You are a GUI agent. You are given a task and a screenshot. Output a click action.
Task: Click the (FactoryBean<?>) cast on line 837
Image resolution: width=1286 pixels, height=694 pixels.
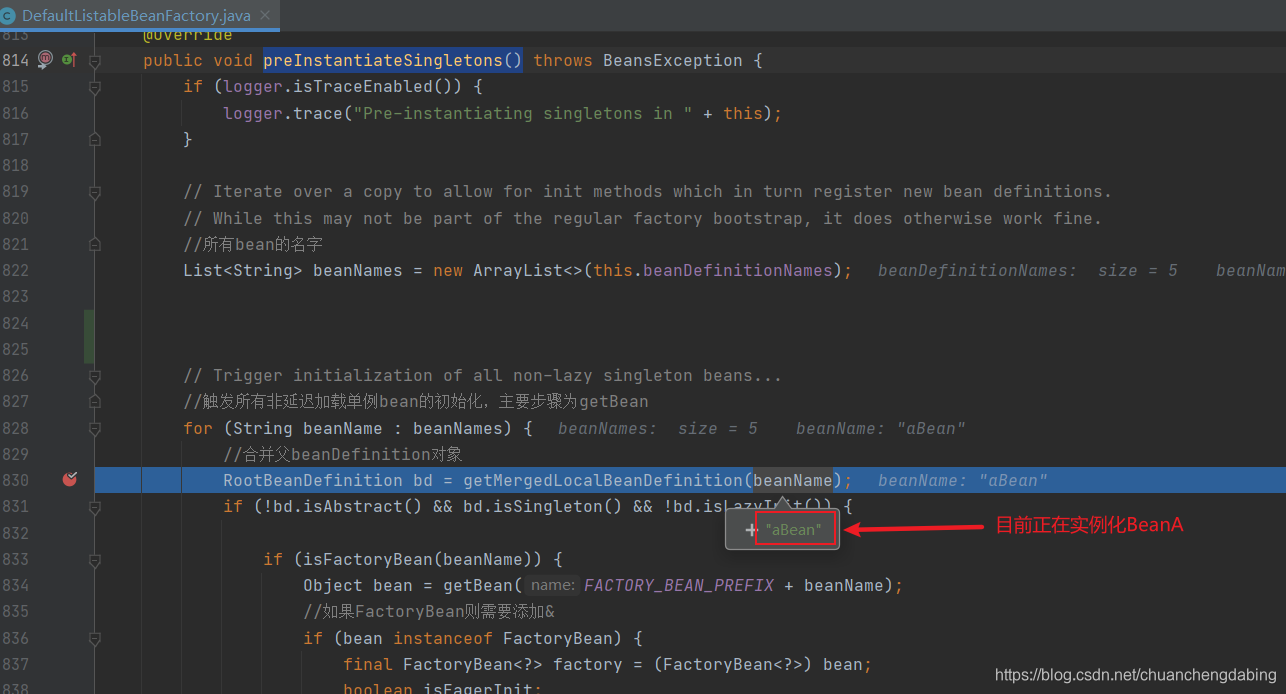click(x=738, y=664)
